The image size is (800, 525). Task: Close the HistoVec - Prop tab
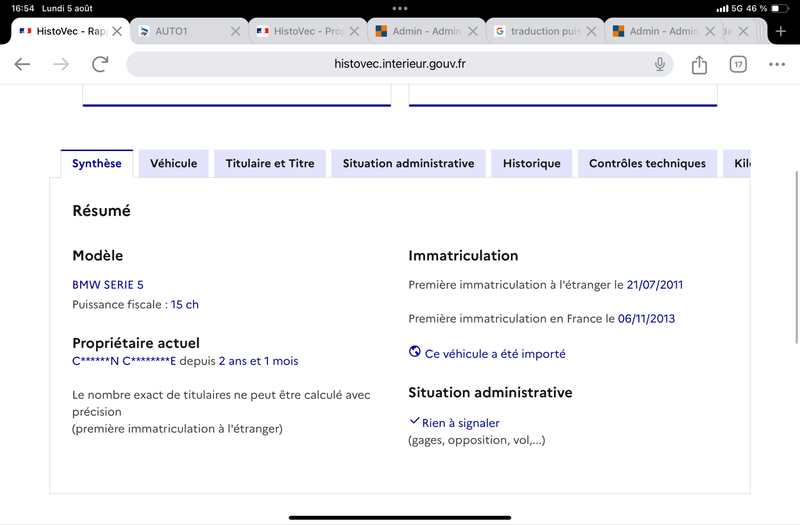[x=354, y=31]
